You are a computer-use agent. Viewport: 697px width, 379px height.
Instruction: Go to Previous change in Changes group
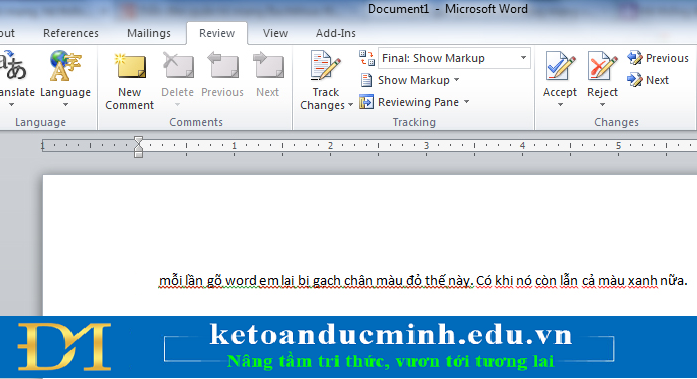(658, 58)
